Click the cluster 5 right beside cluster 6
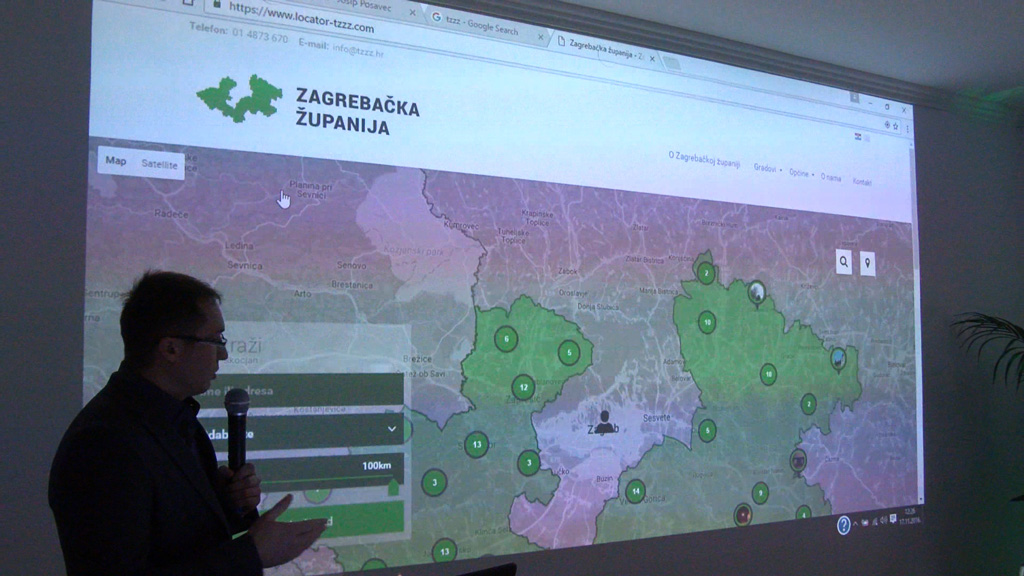 569,353
